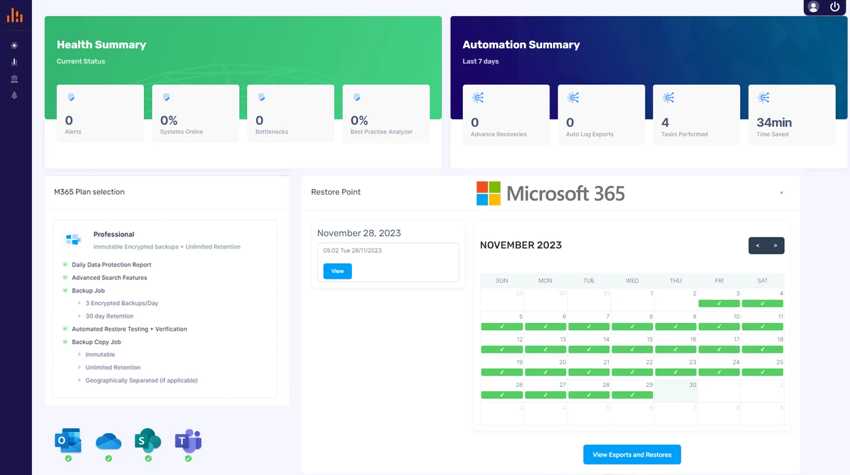Click the 30 day Retention sub-item

pyautogui.click(x=110, y=316)
